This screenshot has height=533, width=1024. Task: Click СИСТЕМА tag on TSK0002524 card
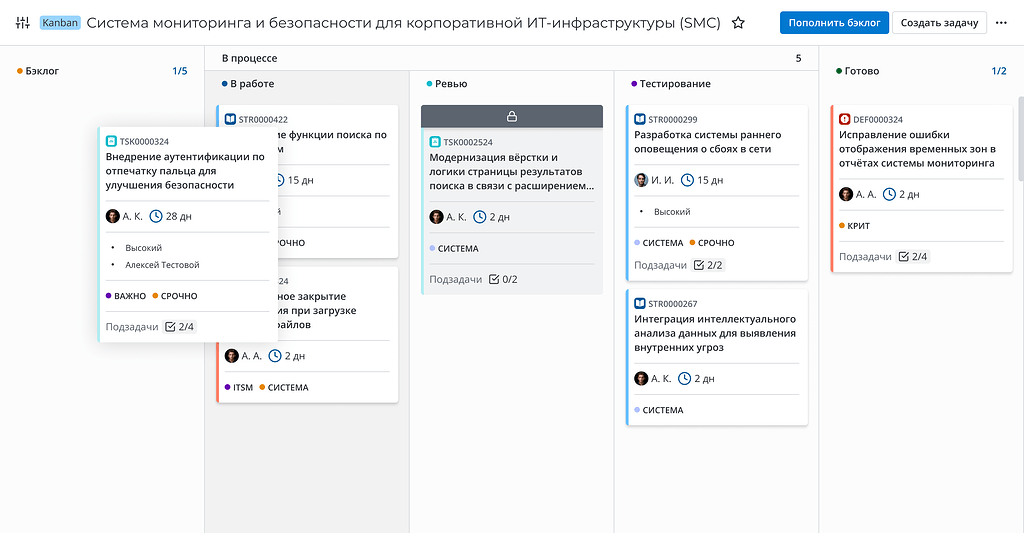(x=454, y=248)
